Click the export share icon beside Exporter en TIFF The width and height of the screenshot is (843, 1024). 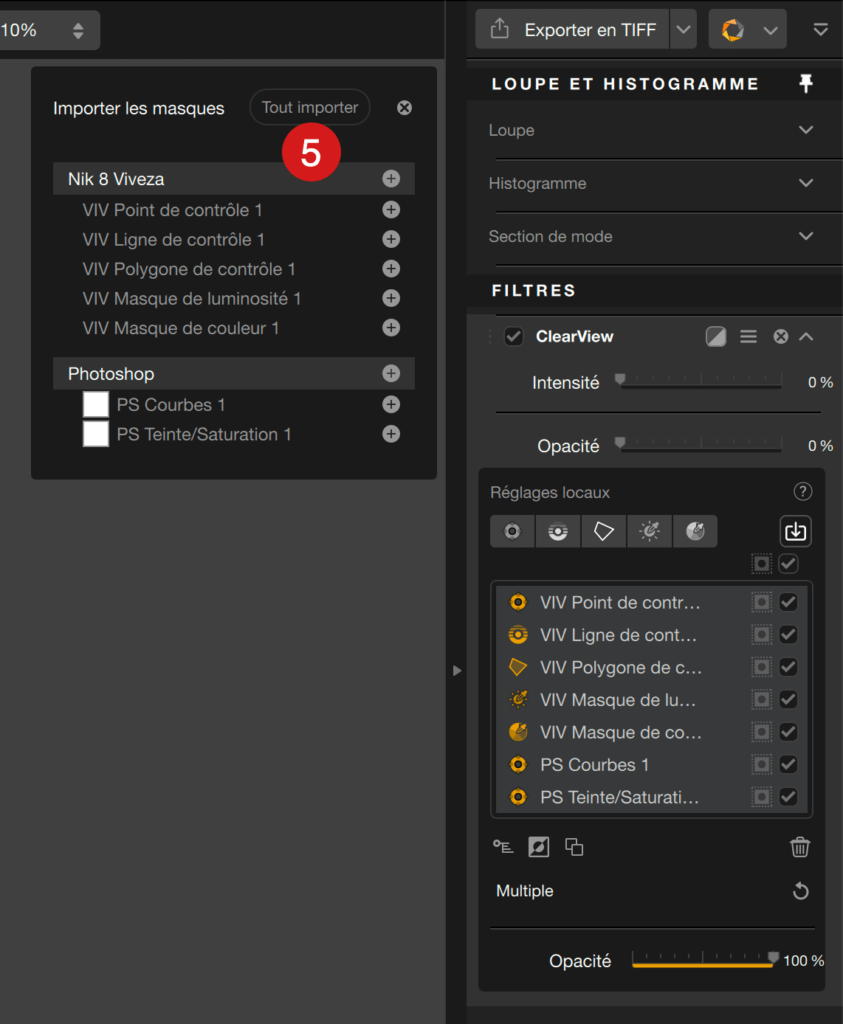click(500, 29)
